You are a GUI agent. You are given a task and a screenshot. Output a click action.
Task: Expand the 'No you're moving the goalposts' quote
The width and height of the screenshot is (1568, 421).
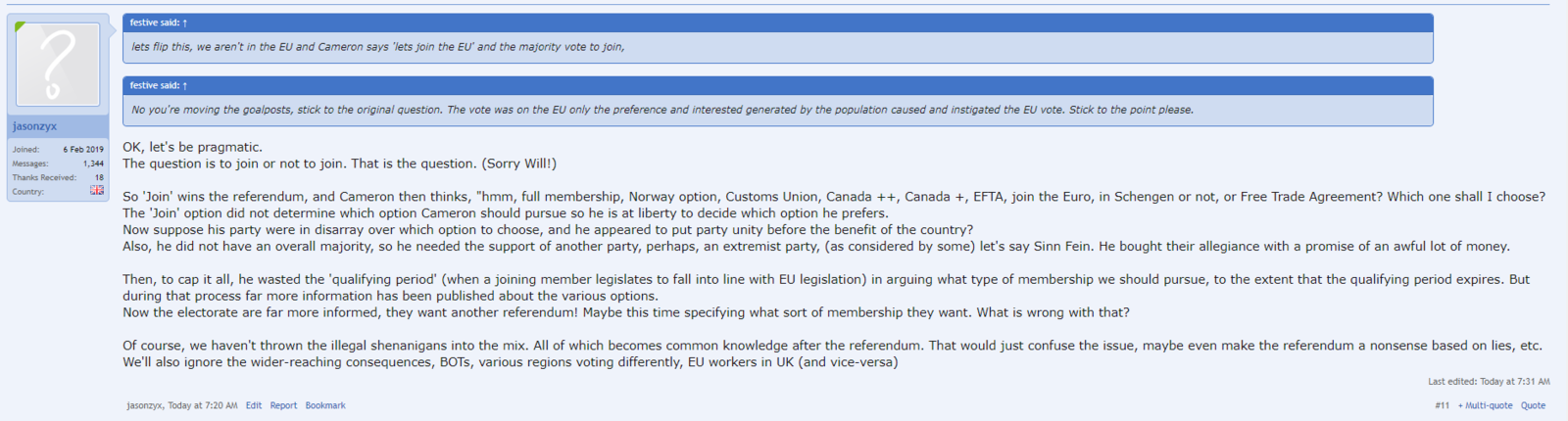pos(661,110)
